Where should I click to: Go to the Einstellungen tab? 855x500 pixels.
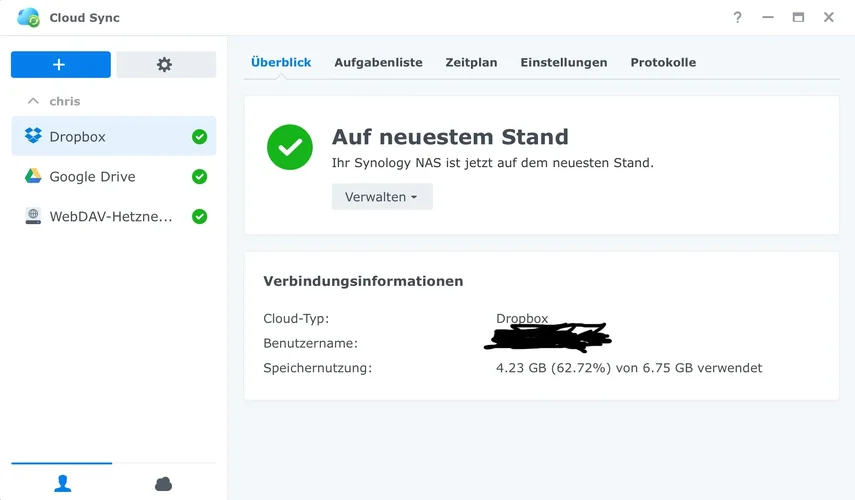[563, 62]
